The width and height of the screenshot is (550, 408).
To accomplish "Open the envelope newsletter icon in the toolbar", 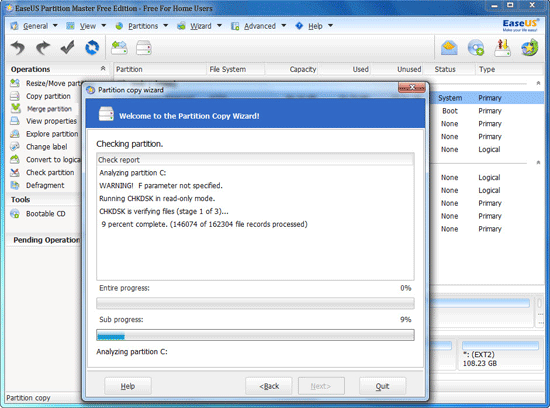I will (x=449, y=48).
